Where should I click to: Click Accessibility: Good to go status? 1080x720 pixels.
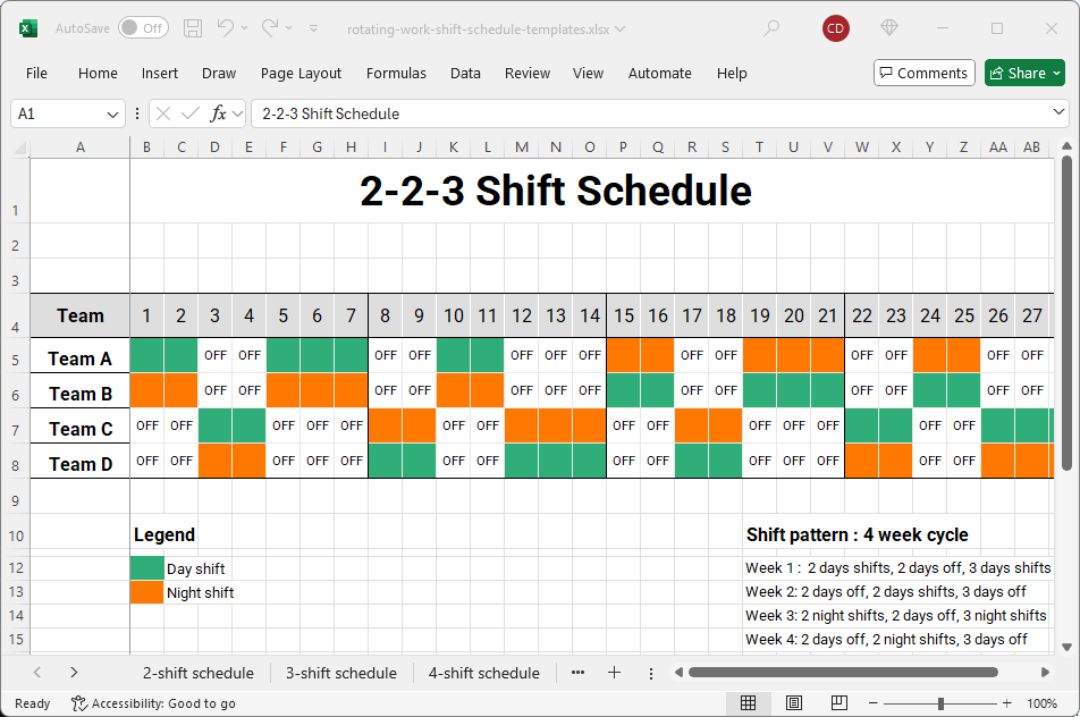[x=153, y=703]
